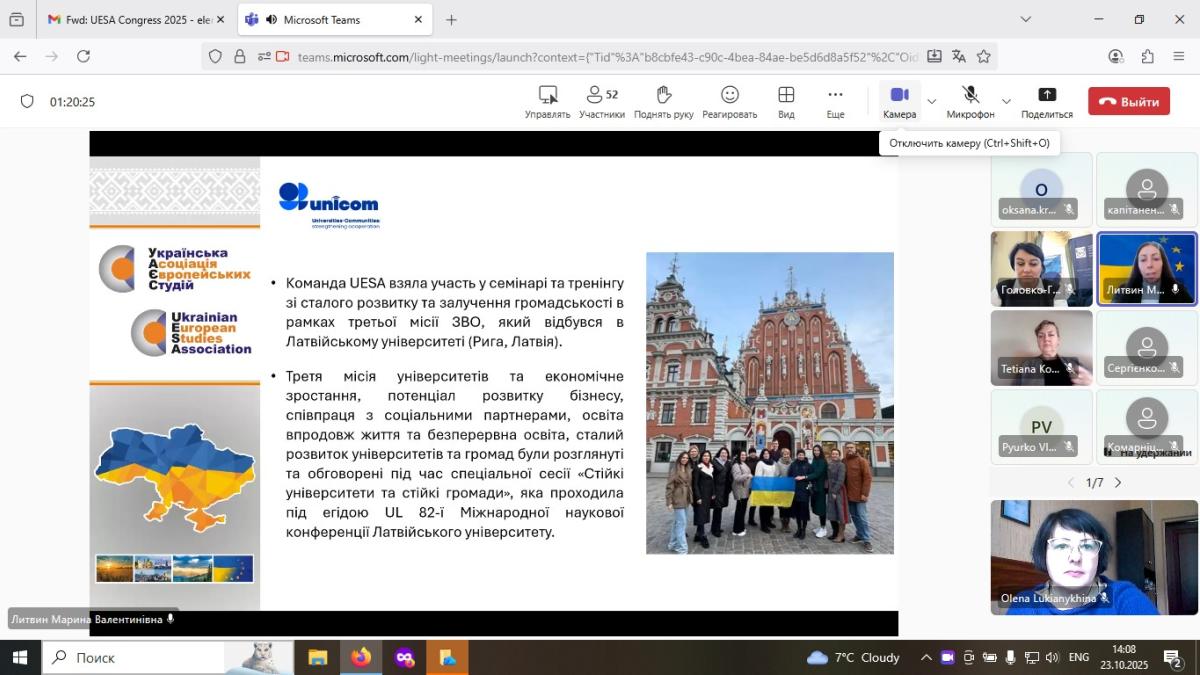This screenshot has width=1200, height=675.
Task: Open the browser tab list dropdown
Action: click(1025, 19)
